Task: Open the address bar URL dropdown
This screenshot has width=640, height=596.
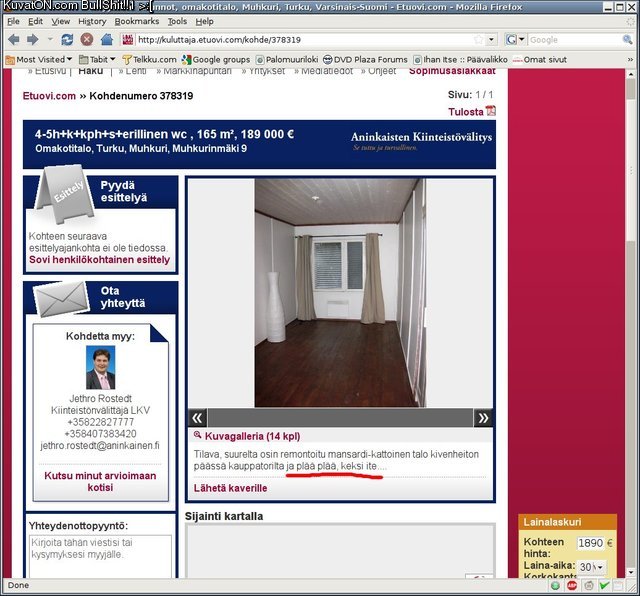Action: click(x=491, y=40)
